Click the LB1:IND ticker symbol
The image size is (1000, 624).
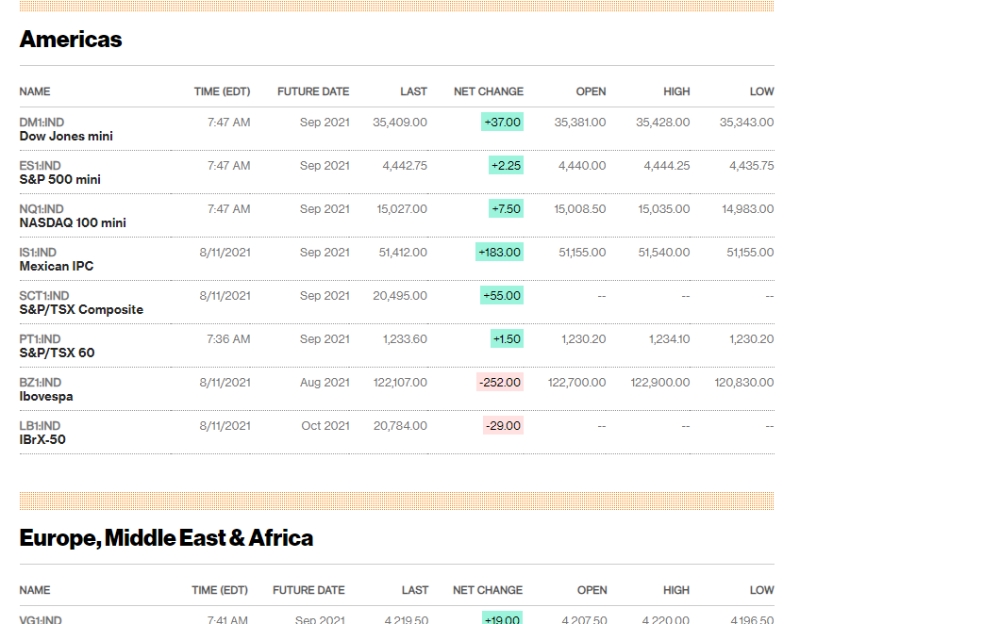[40, 426]
